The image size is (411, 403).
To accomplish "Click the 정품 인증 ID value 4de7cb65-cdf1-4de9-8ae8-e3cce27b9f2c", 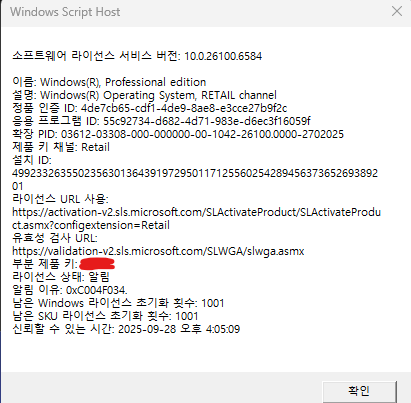I will point(184,108).
